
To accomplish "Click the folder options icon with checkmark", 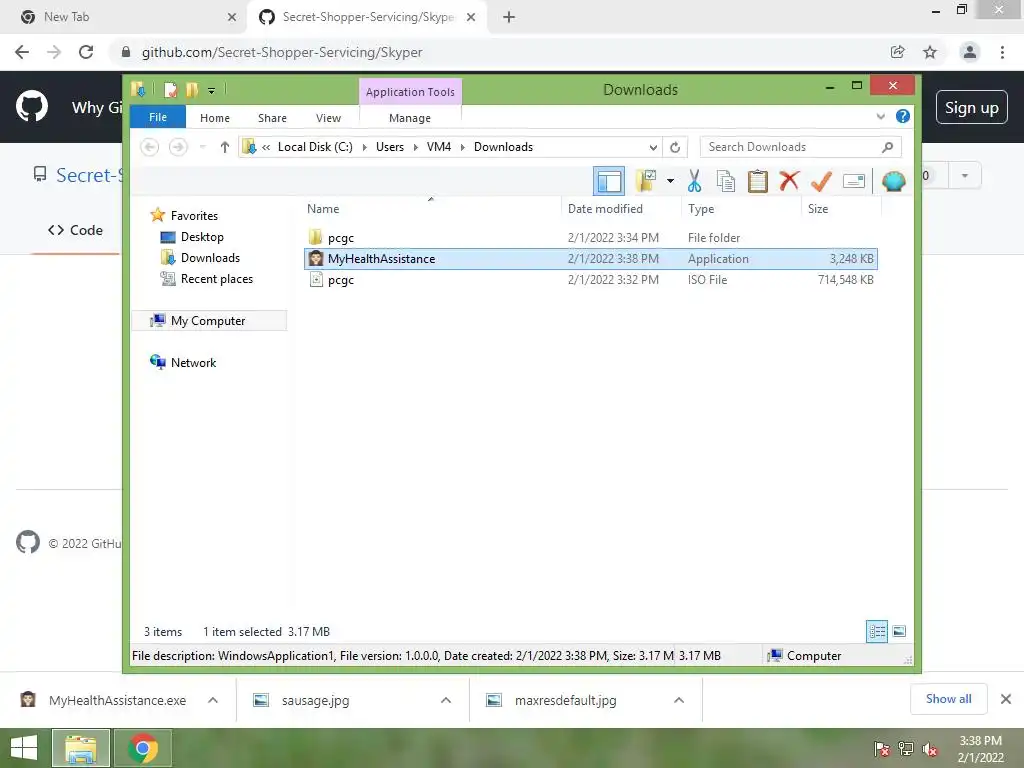I will click(x=646, y=181).
